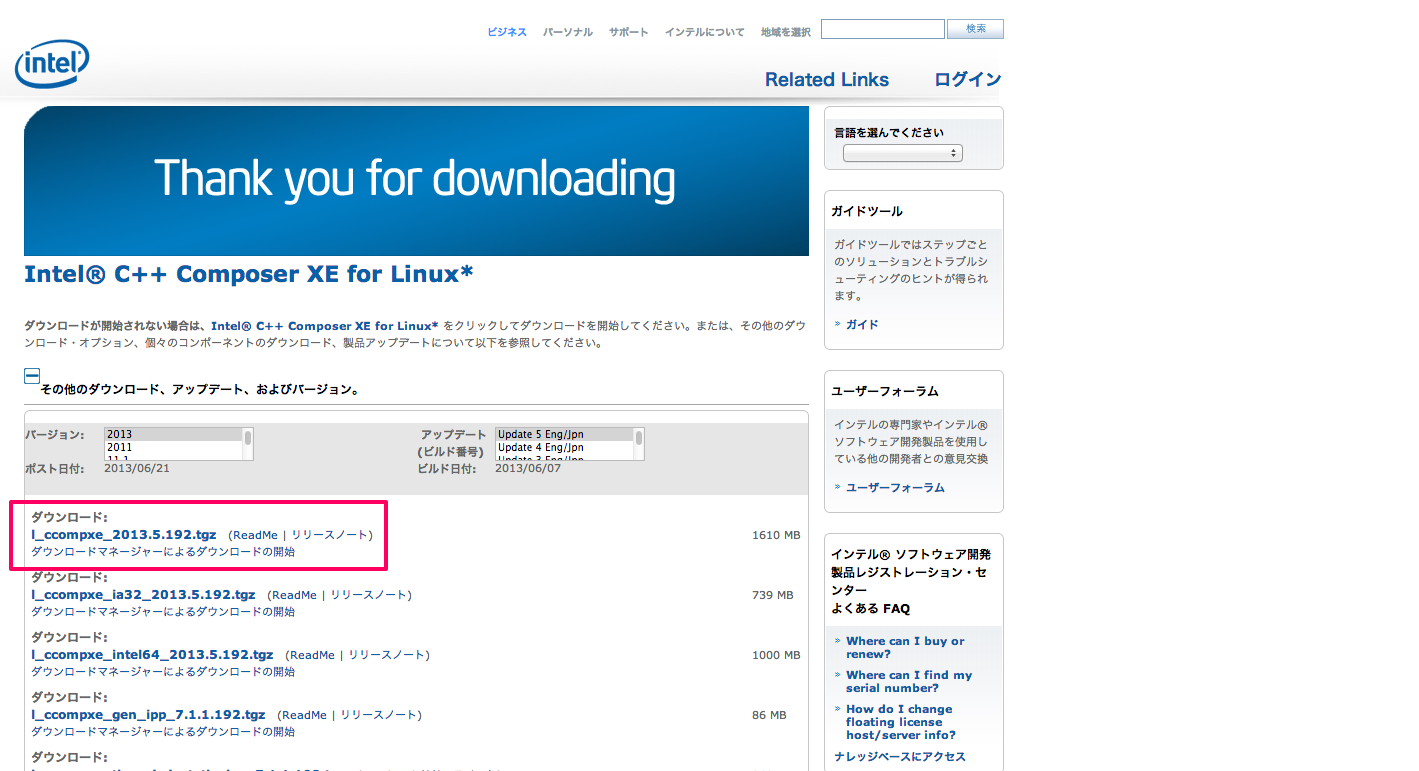Click the post date 2013/06/21
The width and height of the screenshot is (1419, 771).
click(x=137, y=468)
